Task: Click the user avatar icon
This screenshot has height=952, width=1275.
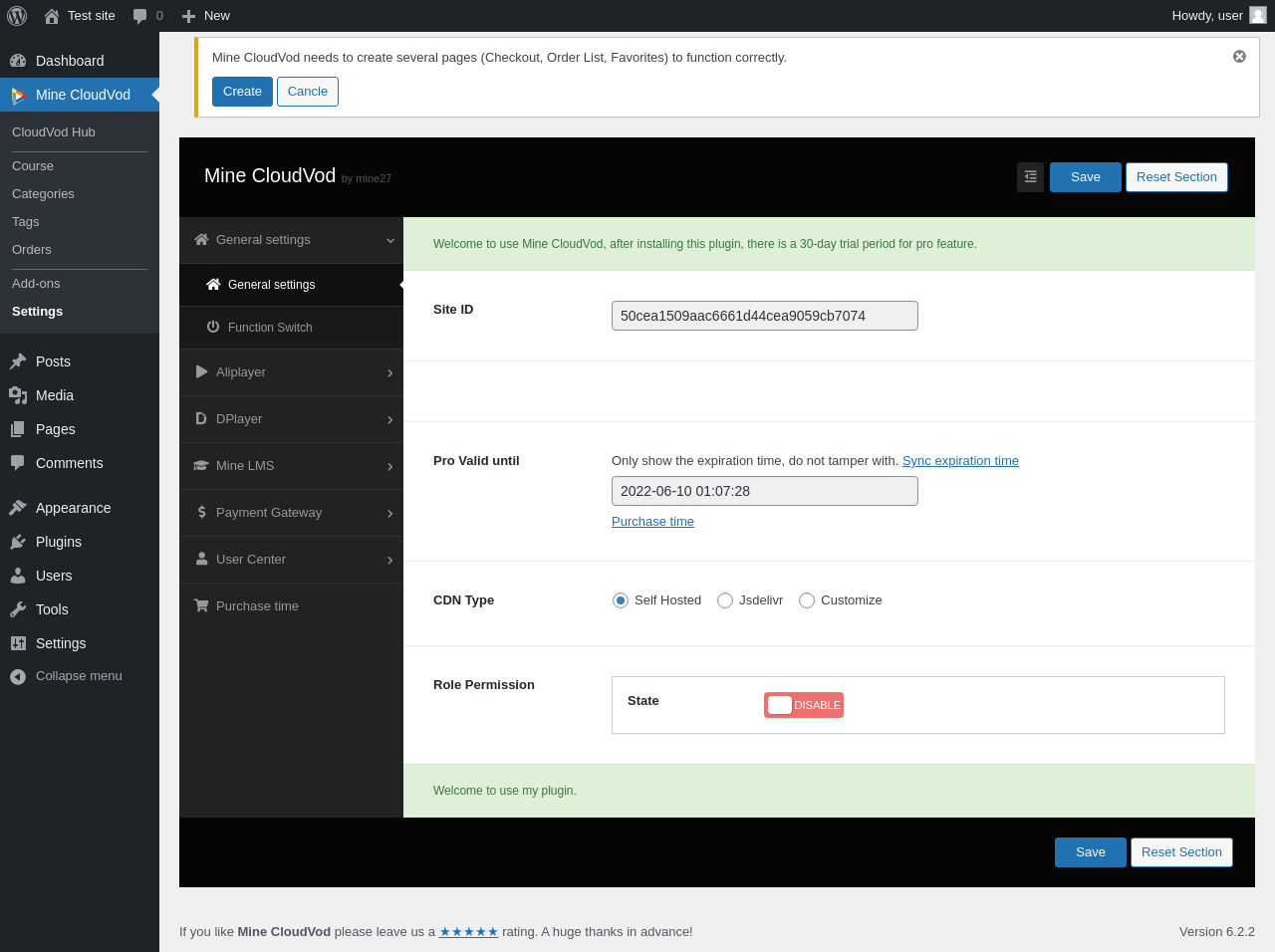Action: click(1258, 15)
